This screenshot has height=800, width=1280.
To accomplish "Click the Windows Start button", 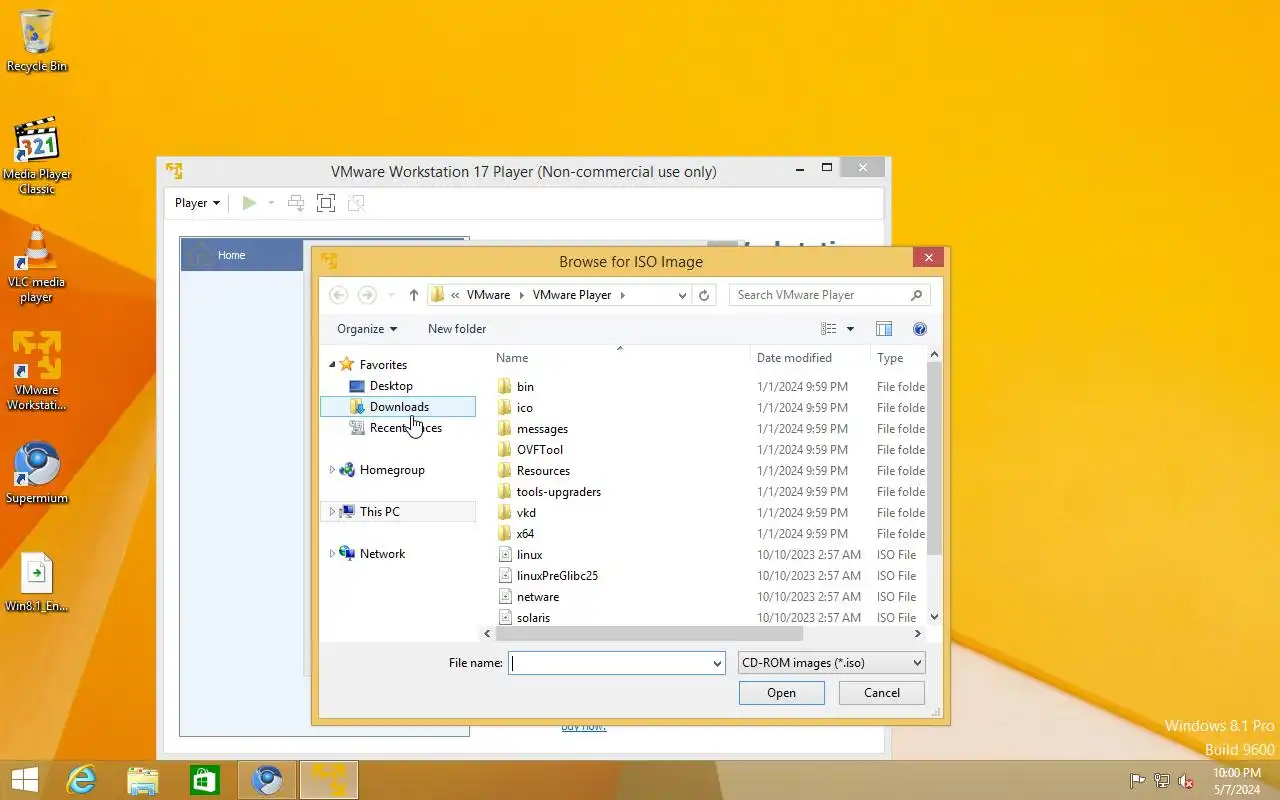I will pos(25,780).
